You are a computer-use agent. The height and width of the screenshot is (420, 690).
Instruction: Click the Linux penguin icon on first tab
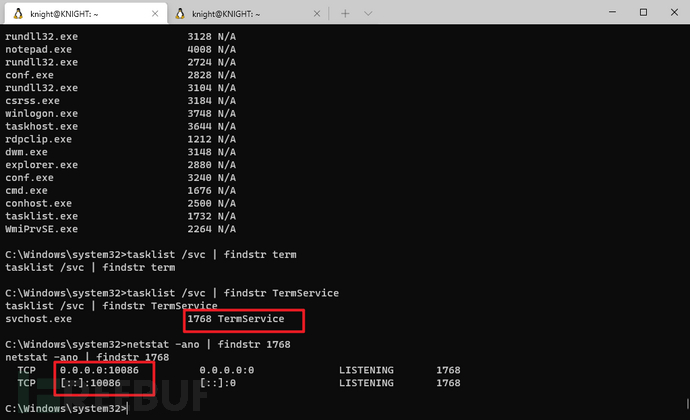[18, 14]
